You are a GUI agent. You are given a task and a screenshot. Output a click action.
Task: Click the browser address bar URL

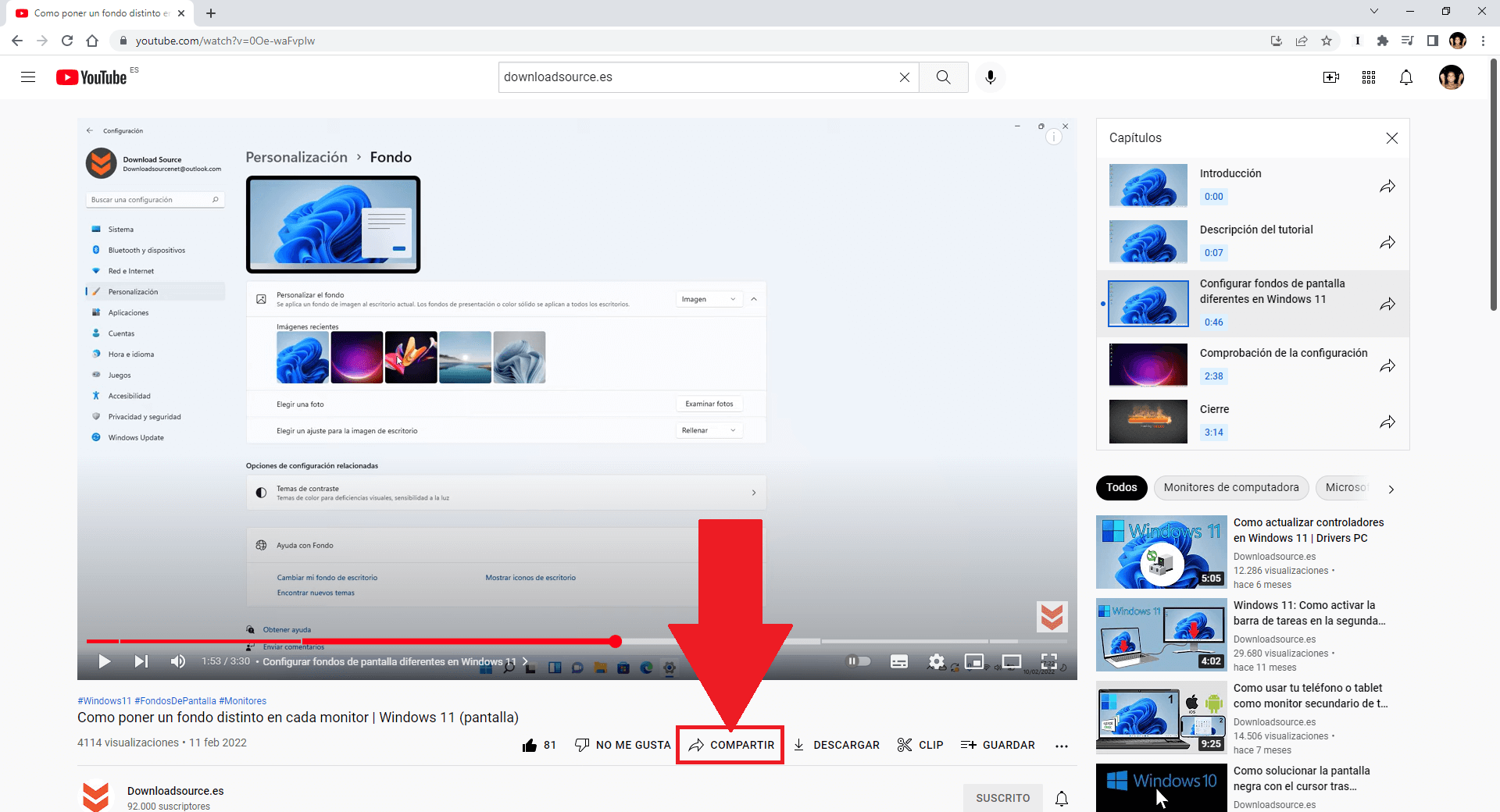[225, 41]
